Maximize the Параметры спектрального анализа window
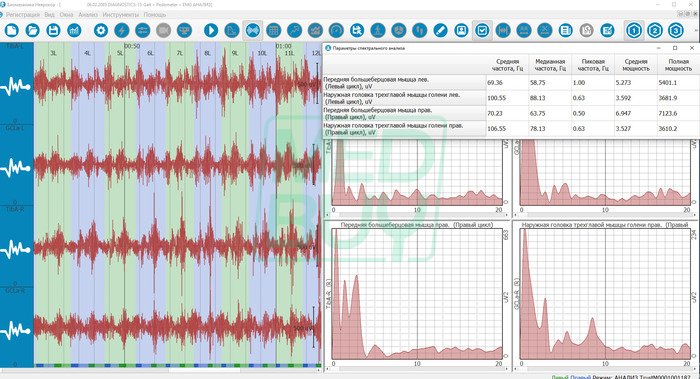 [x=675, y=48]
